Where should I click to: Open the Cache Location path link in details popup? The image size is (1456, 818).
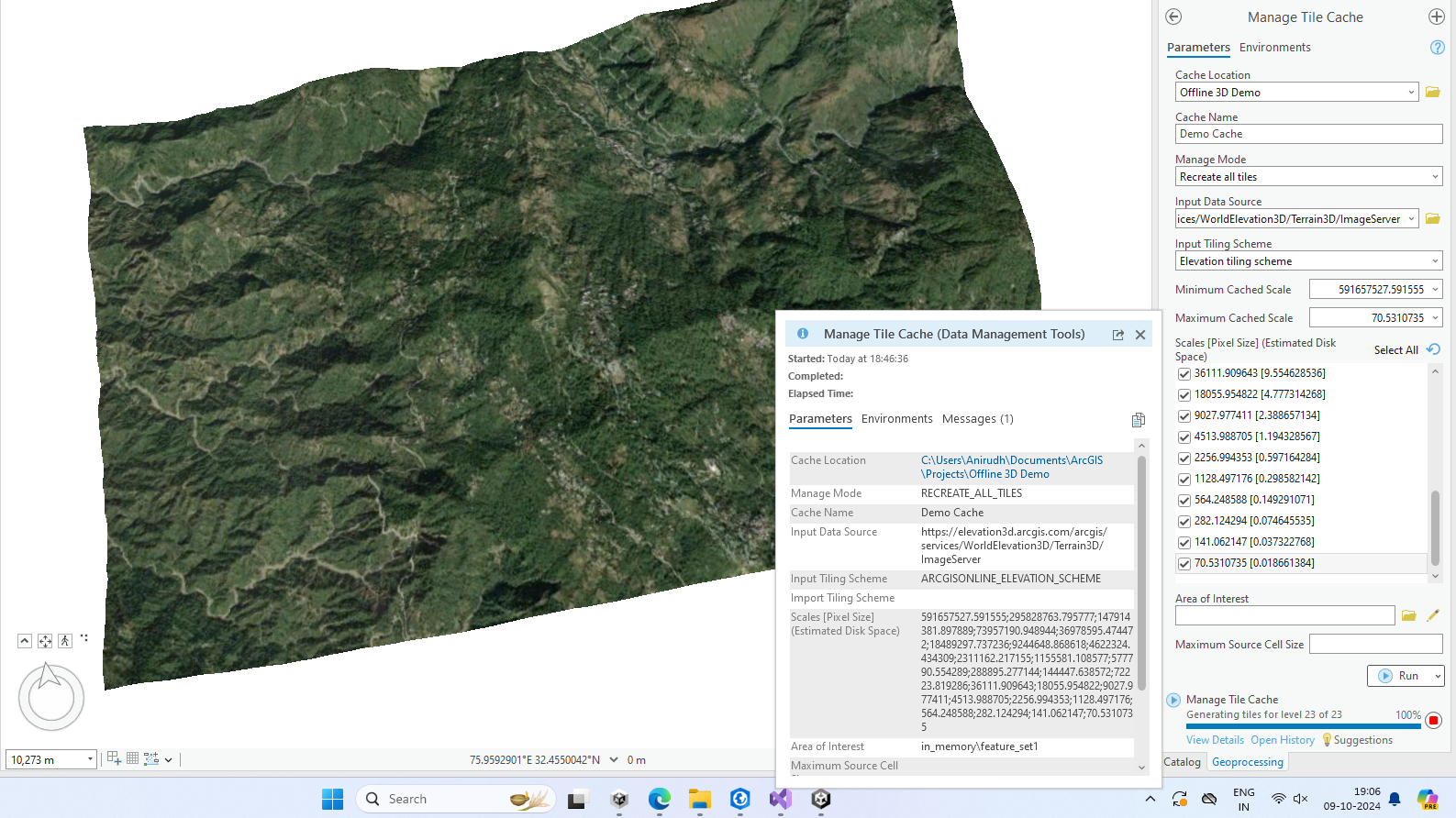tap(1012, 467)
